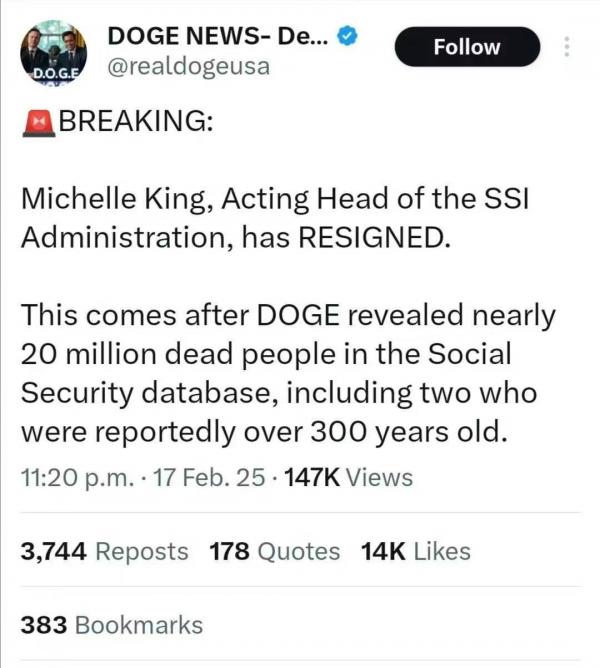Screen dimensions: 600x668
Task: Open the @realdogeusa handle link
Action: tap(188, 67)
